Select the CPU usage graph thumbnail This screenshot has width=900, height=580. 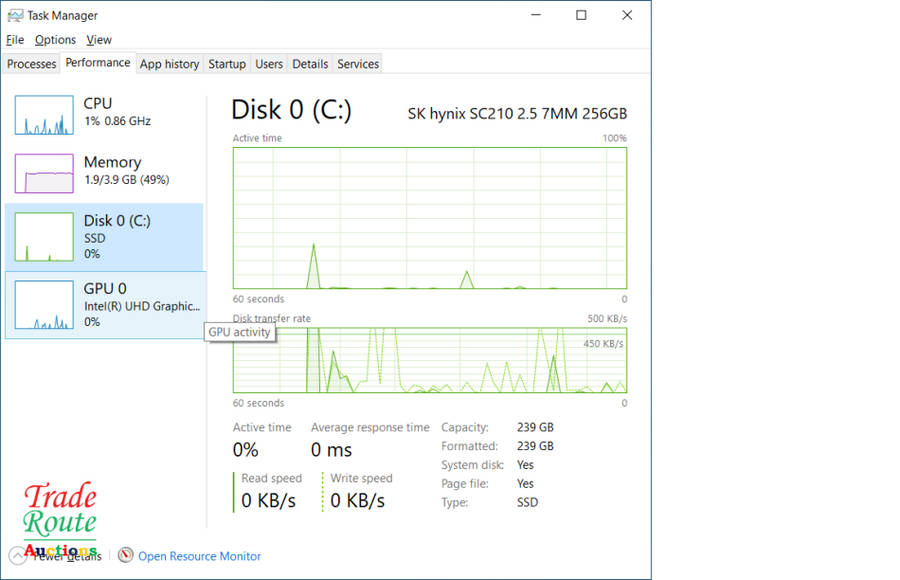pyautogui.click(x=44, y=115)
